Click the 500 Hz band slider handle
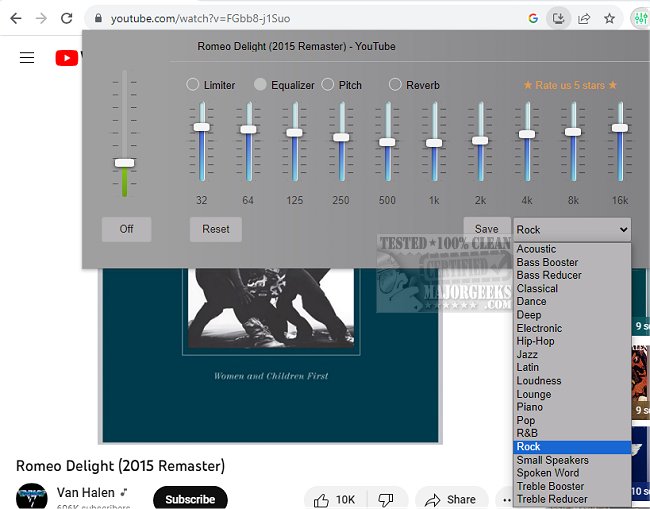650x509 pixels. 387,142
